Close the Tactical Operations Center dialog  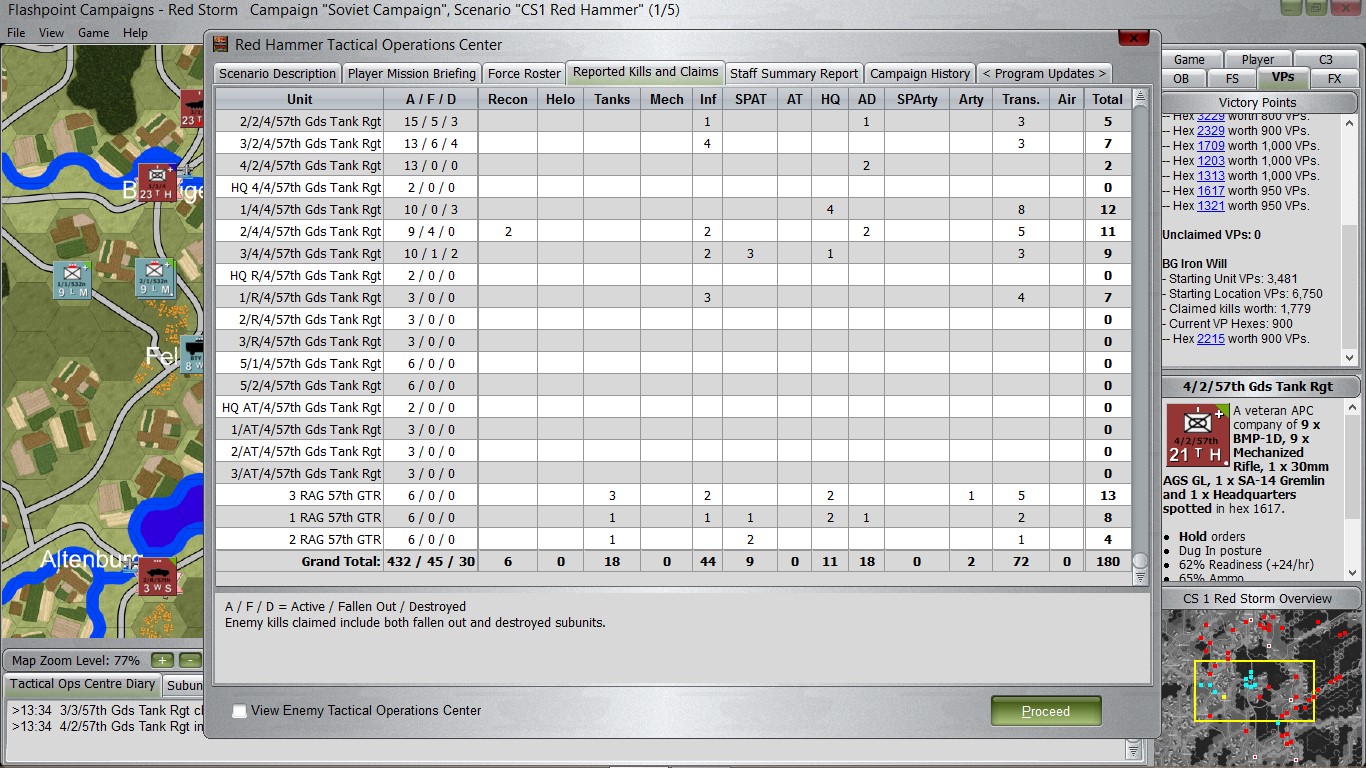pos(1133,38)
